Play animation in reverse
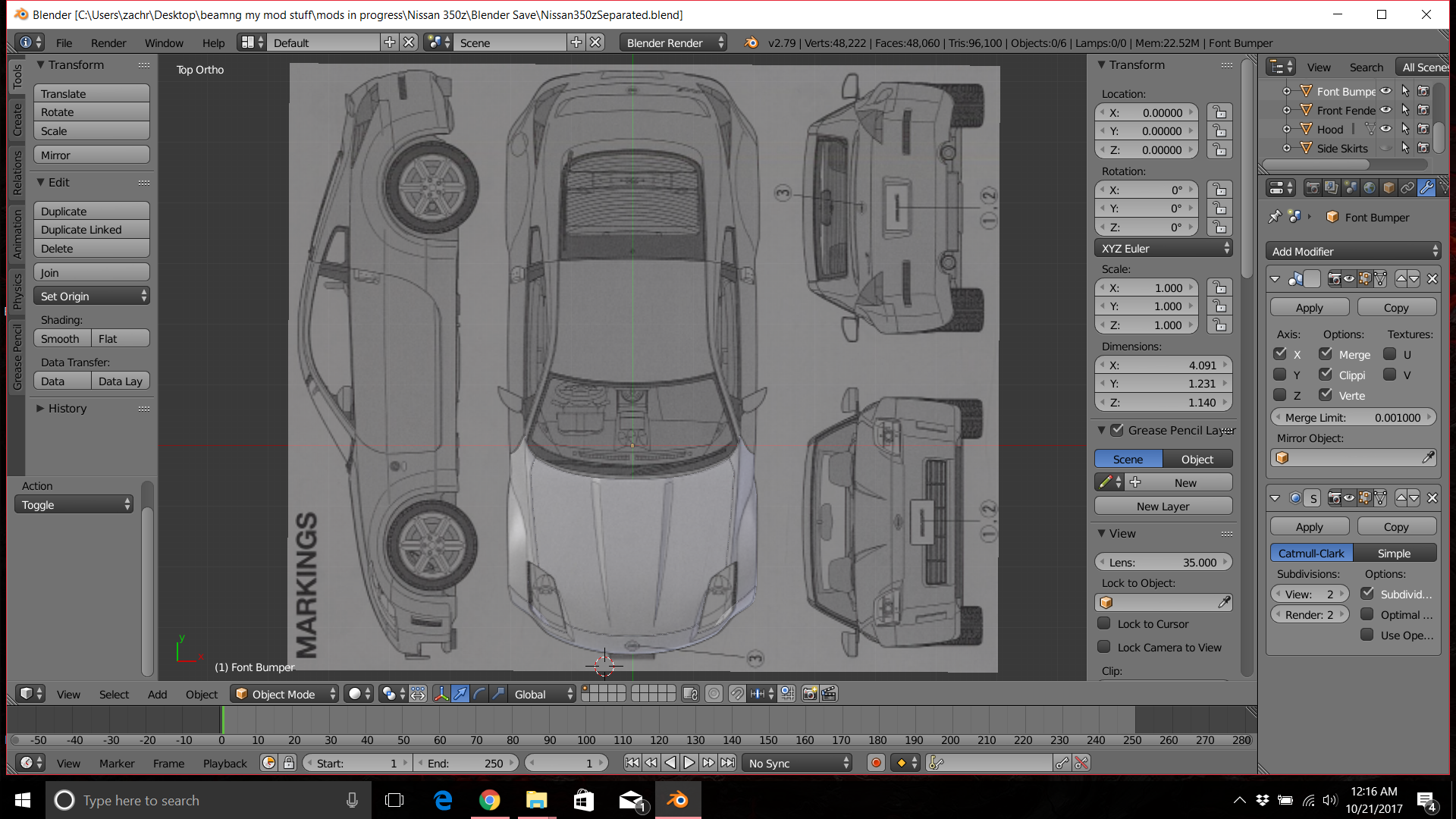The image size is (1456, 819). [670, 763]
